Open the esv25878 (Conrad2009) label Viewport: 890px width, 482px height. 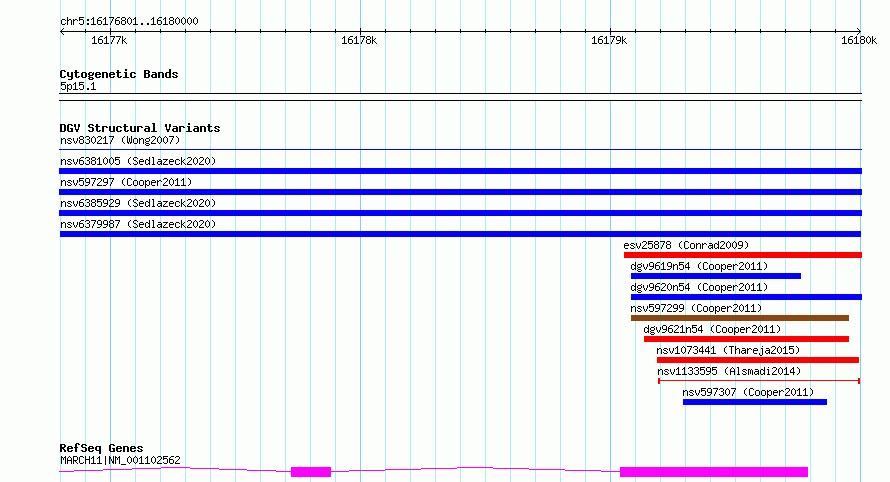coord(686,245)
